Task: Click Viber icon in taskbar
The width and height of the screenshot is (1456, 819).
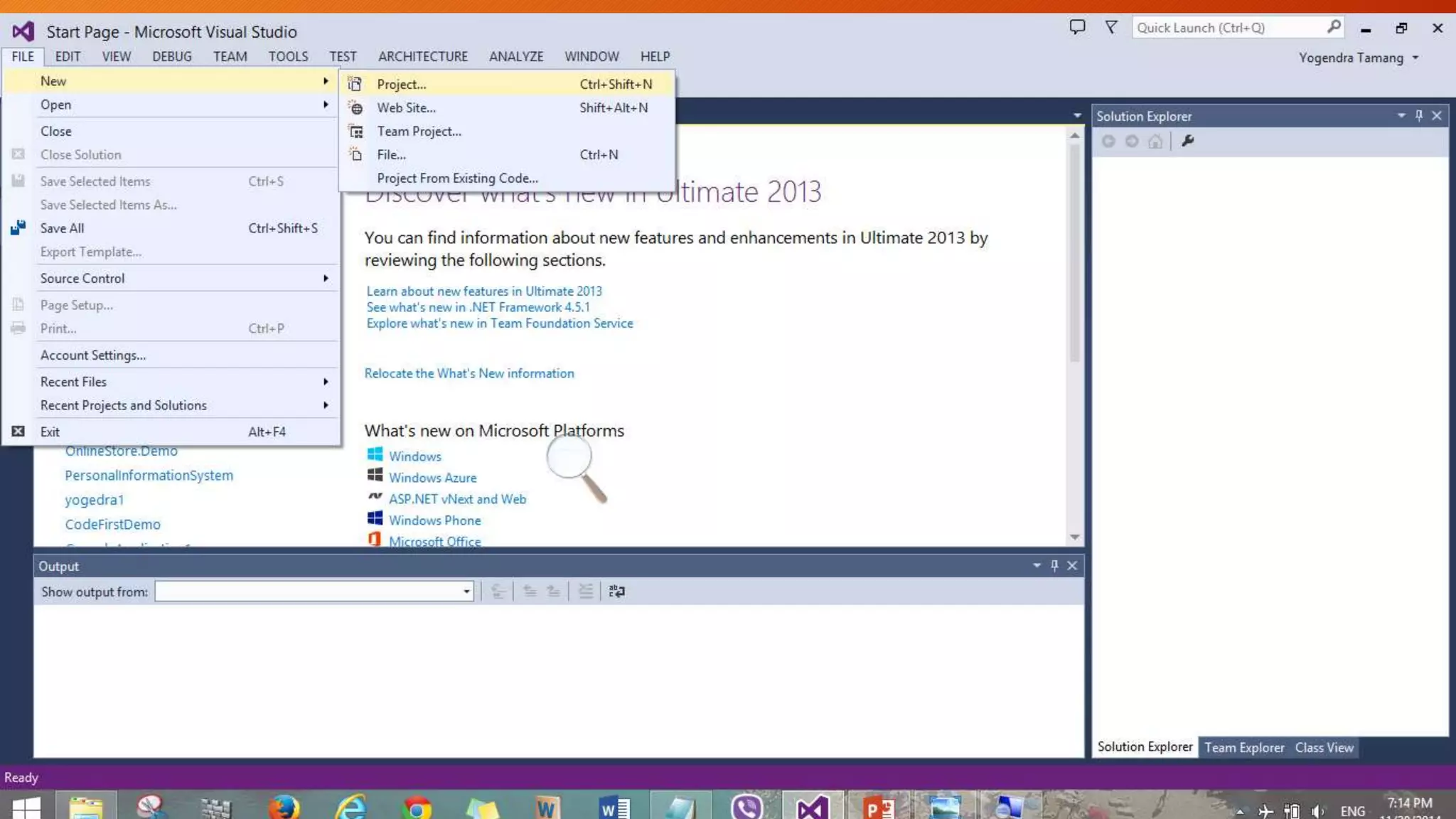Action: coord(746,808)
